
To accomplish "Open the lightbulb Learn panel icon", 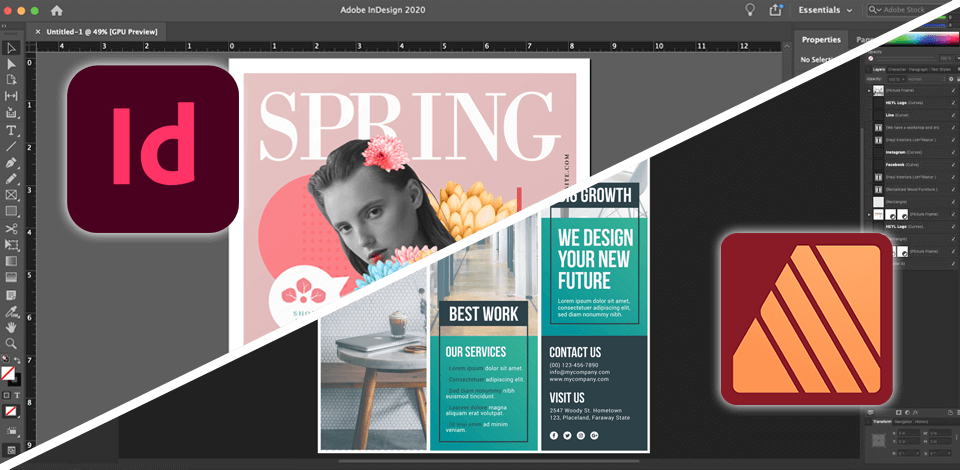I will (x=749, y=10).
